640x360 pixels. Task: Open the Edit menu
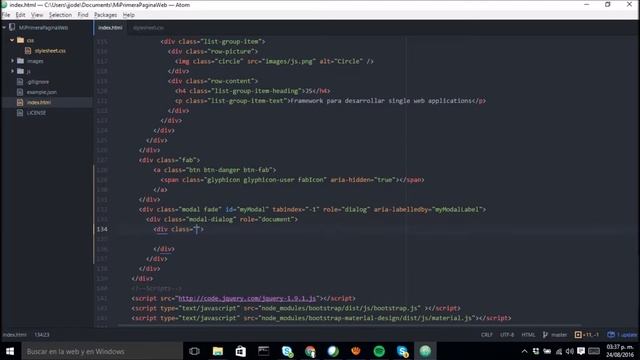pyautogui.click(x=20, y=15)
